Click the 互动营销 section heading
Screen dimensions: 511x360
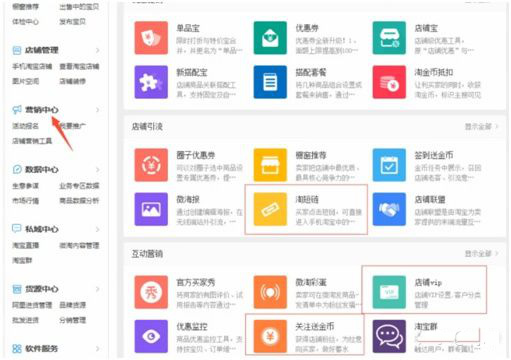tap(147, 254)
